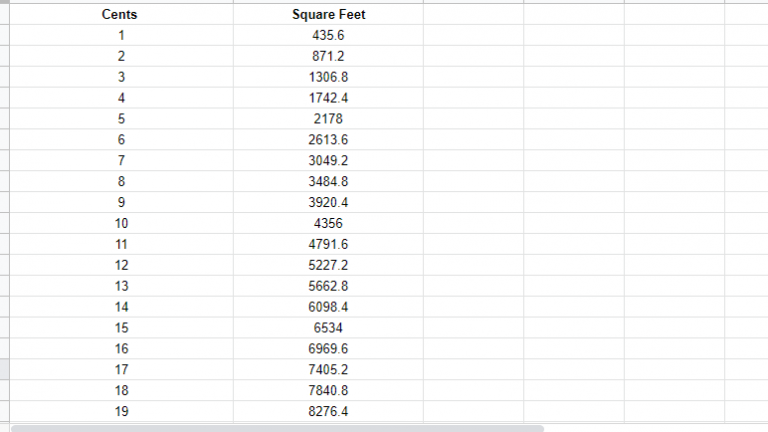Viewport: 768px width, 432px height.
Task: Click the cell showing 4356
Action: pos(328,223)
